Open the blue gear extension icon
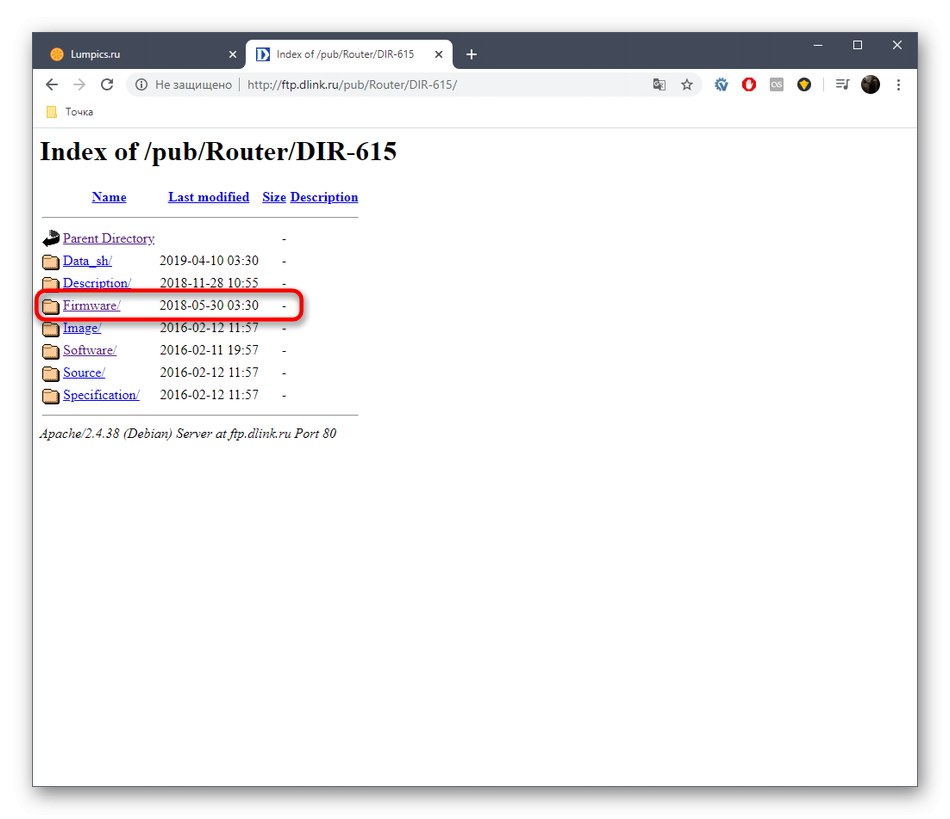Viewport: 950px width, 819px height. point(721,85)
